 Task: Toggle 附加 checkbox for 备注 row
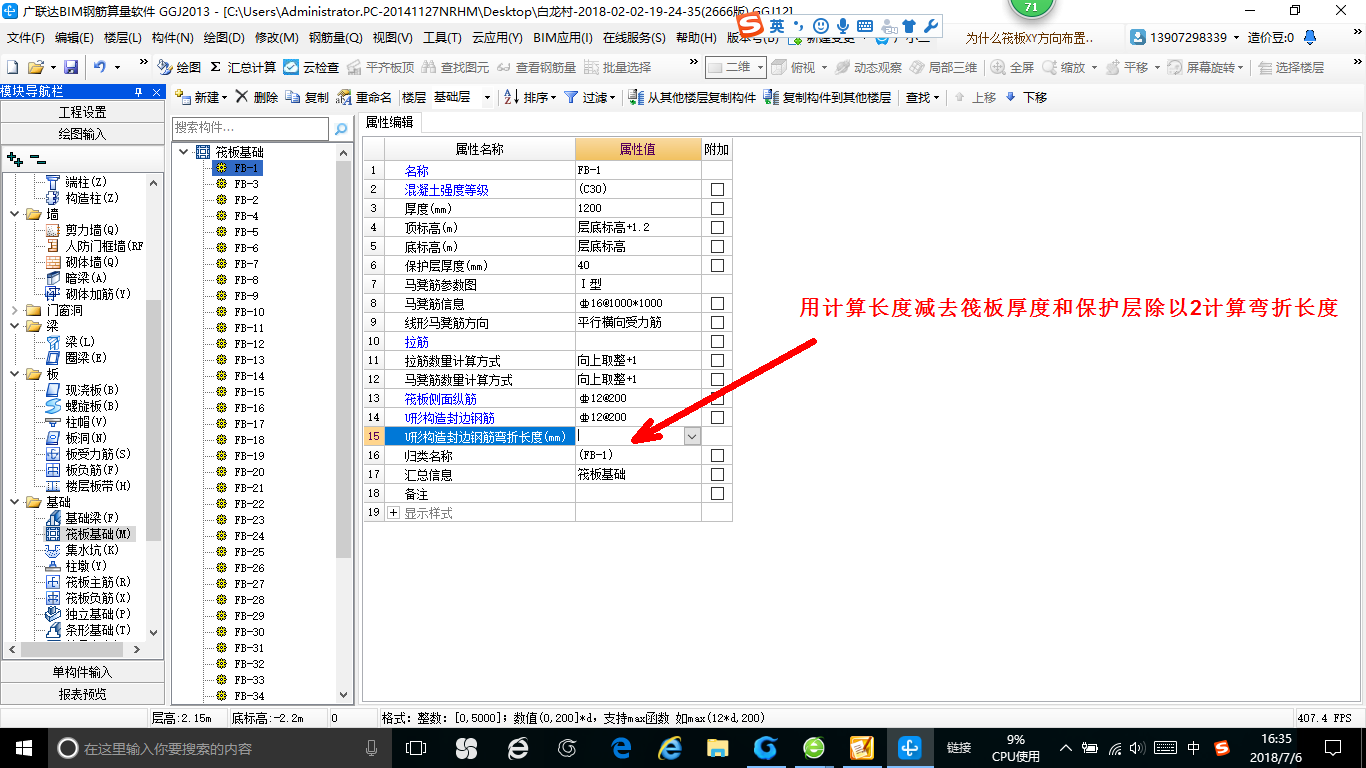coord(717,493)
